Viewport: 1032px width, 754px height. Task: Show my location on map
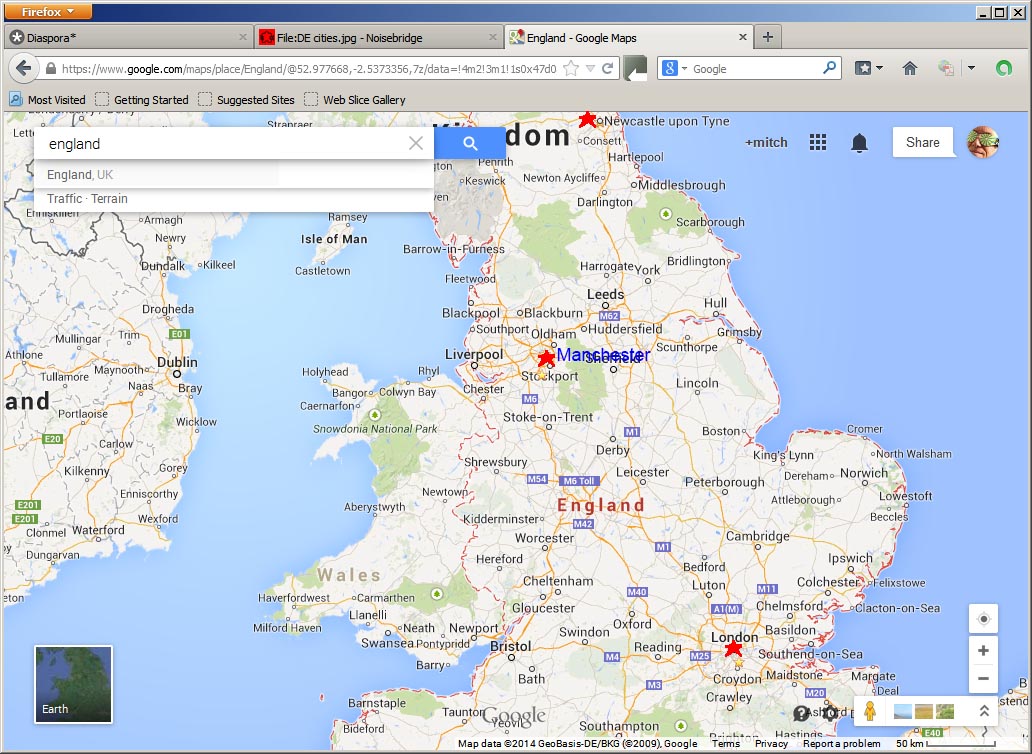(x=983, y=619)
